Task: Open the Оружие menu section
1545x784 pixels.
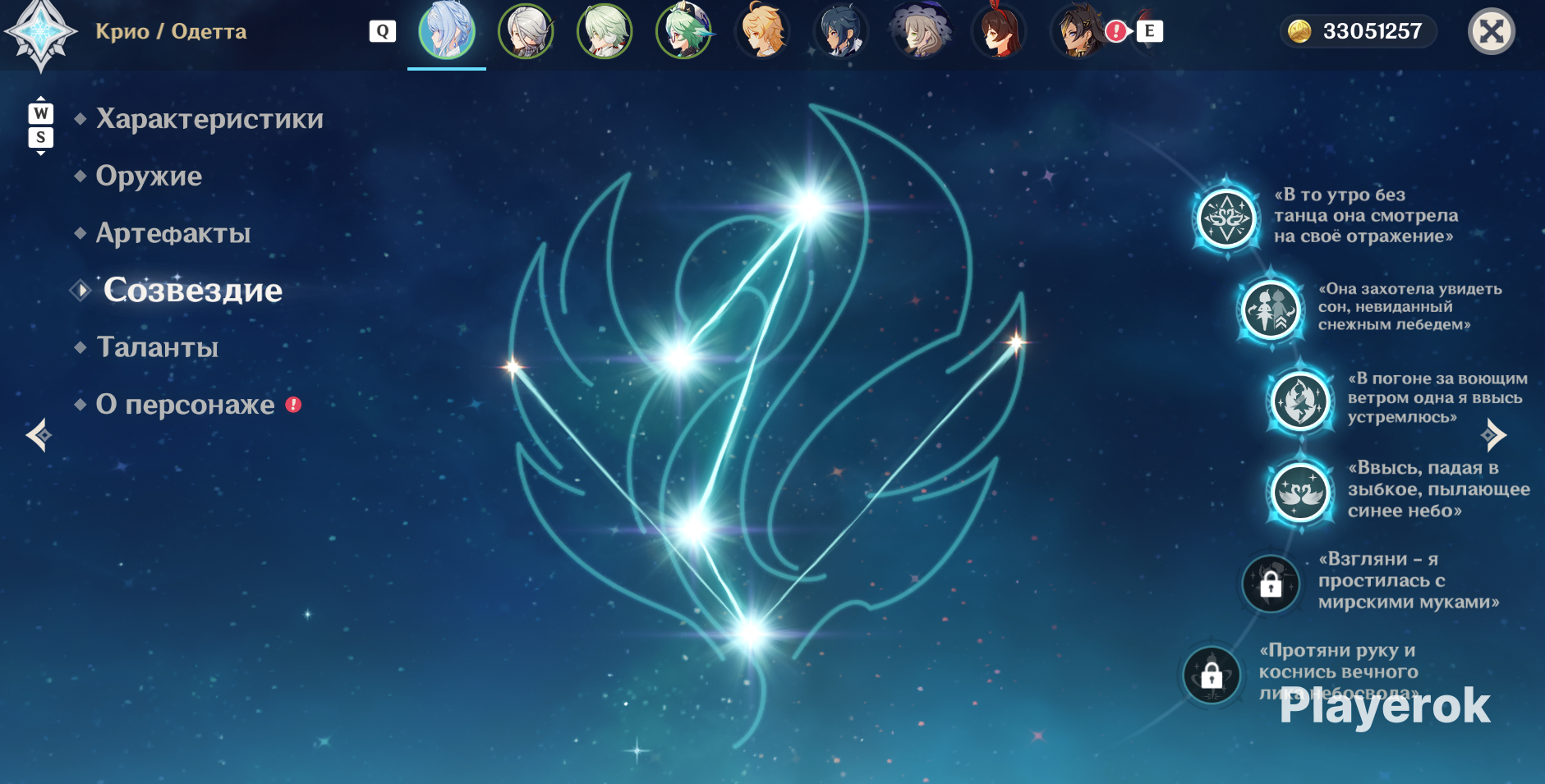Action: [x=149, y=176]
